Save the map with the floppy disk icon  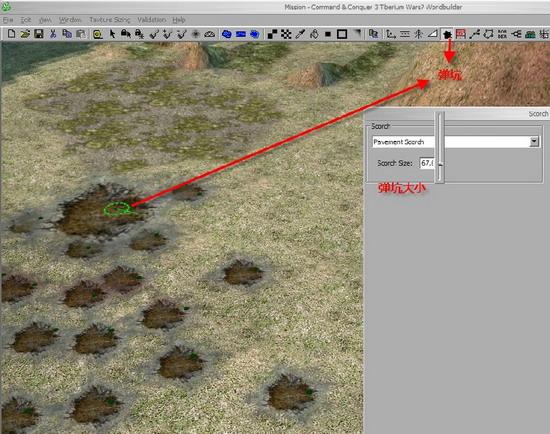(x=39, y=34)
